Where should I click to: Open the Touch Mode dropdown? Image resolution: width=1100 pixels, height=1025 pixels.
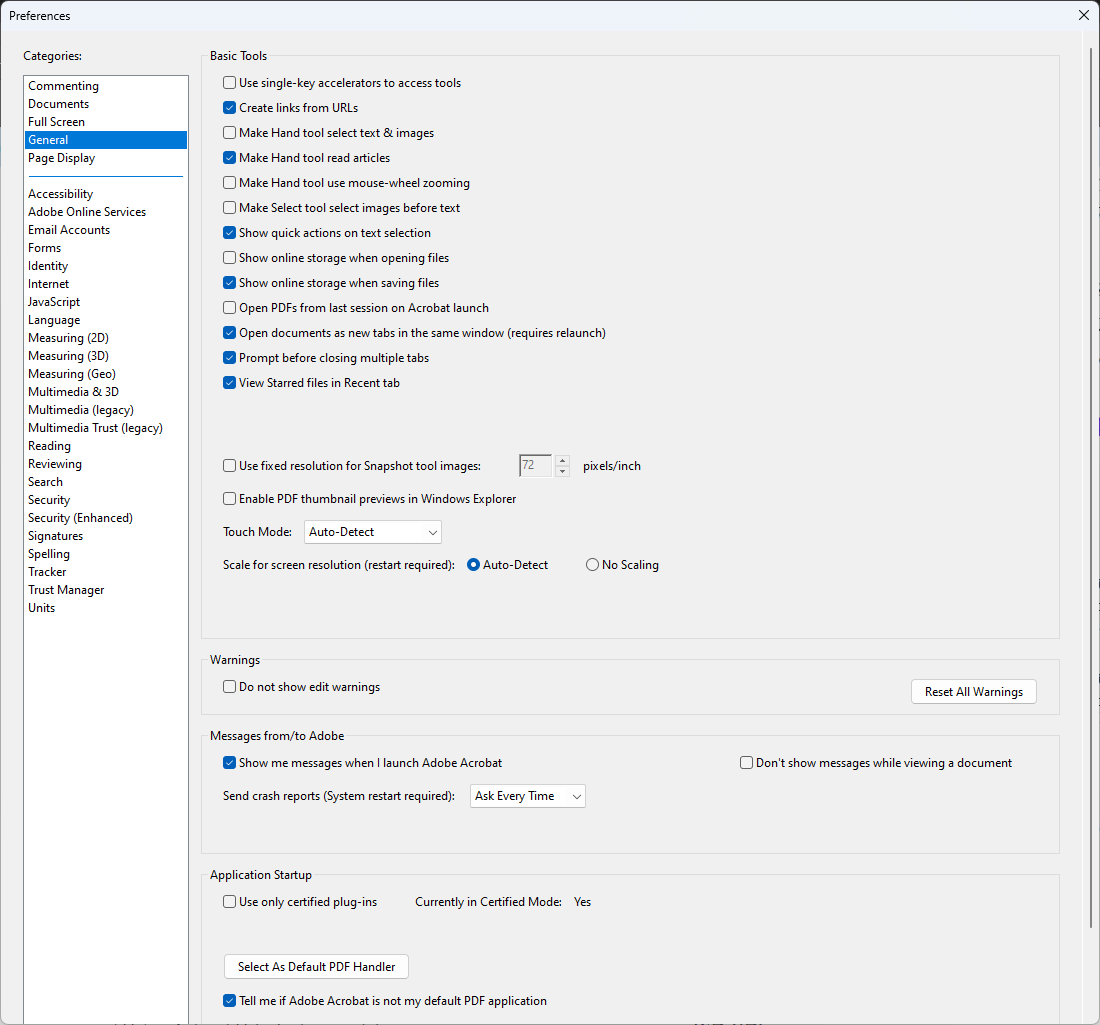click(x=372, y=532)
